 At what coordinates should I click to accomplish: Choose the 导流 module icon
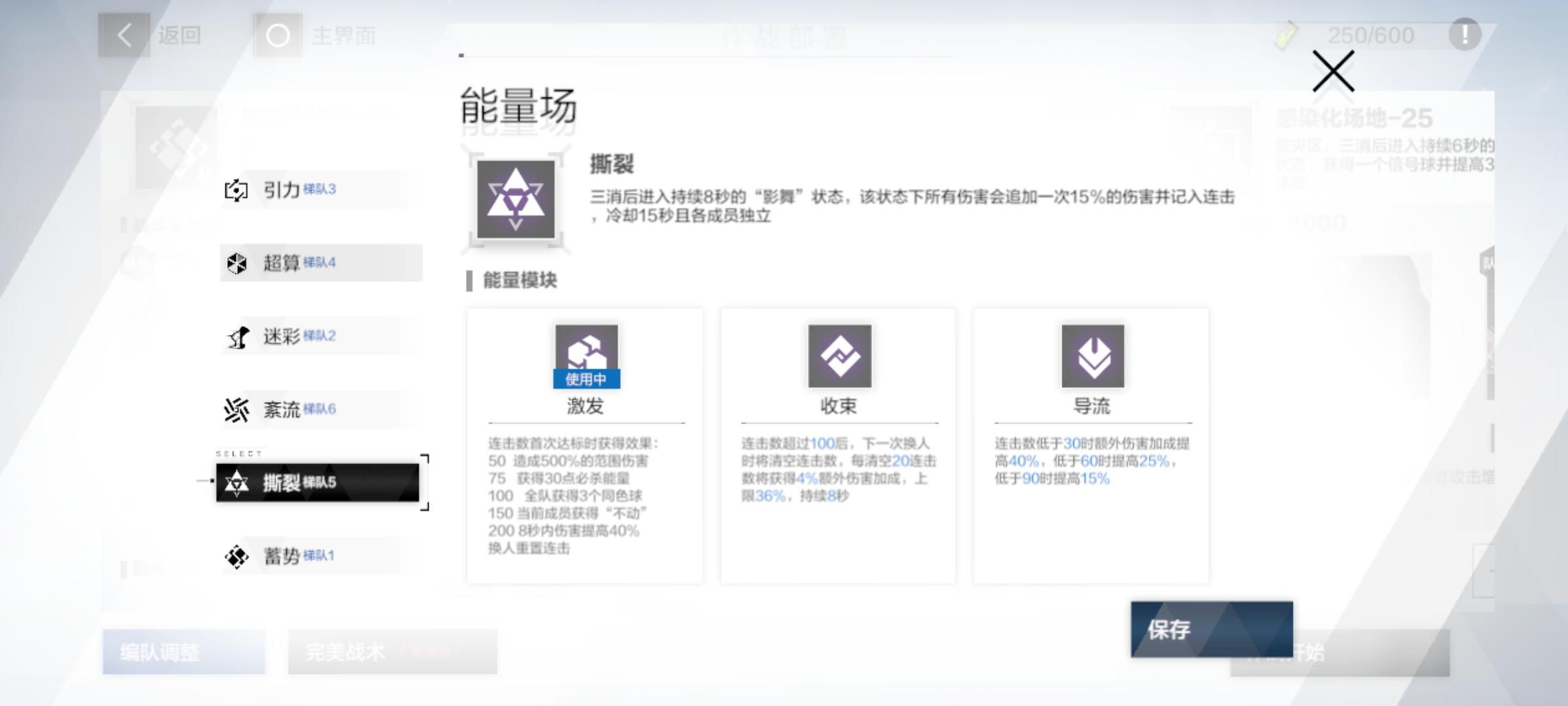1093,356
